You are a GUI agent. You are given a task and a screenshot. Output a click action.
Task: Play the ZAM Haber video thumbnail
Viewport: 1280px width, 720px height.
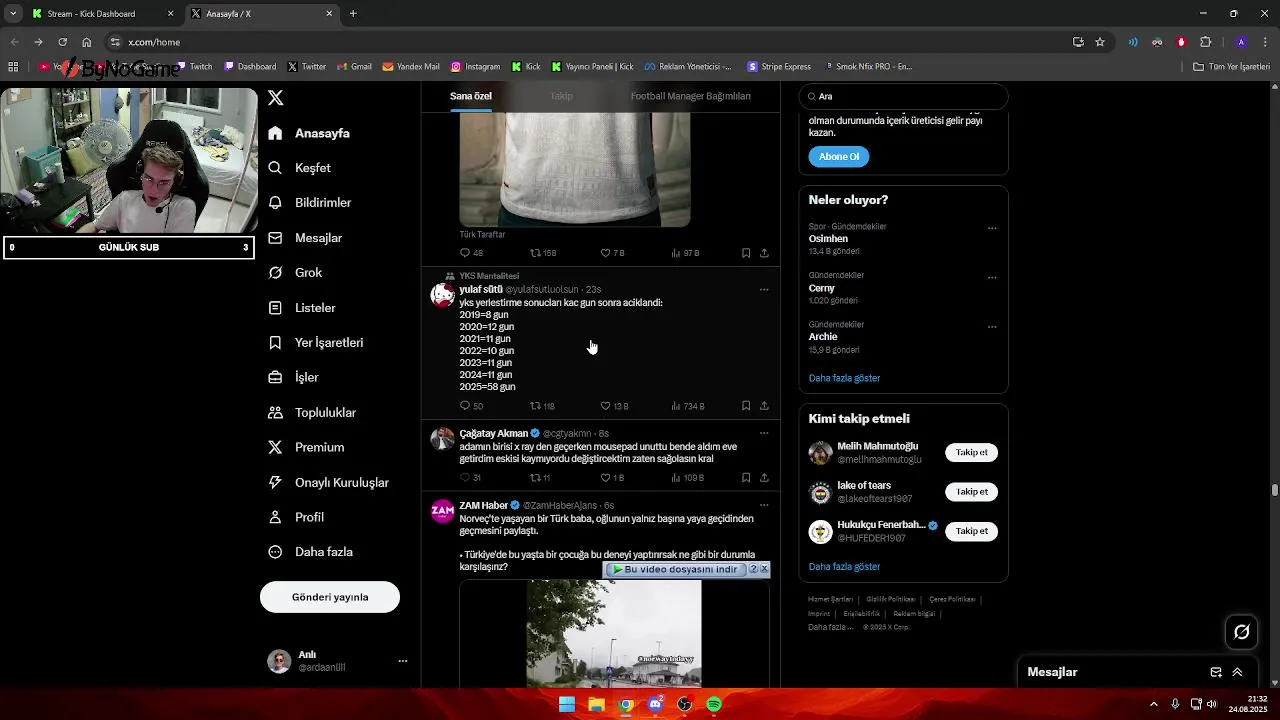point(614,633)
